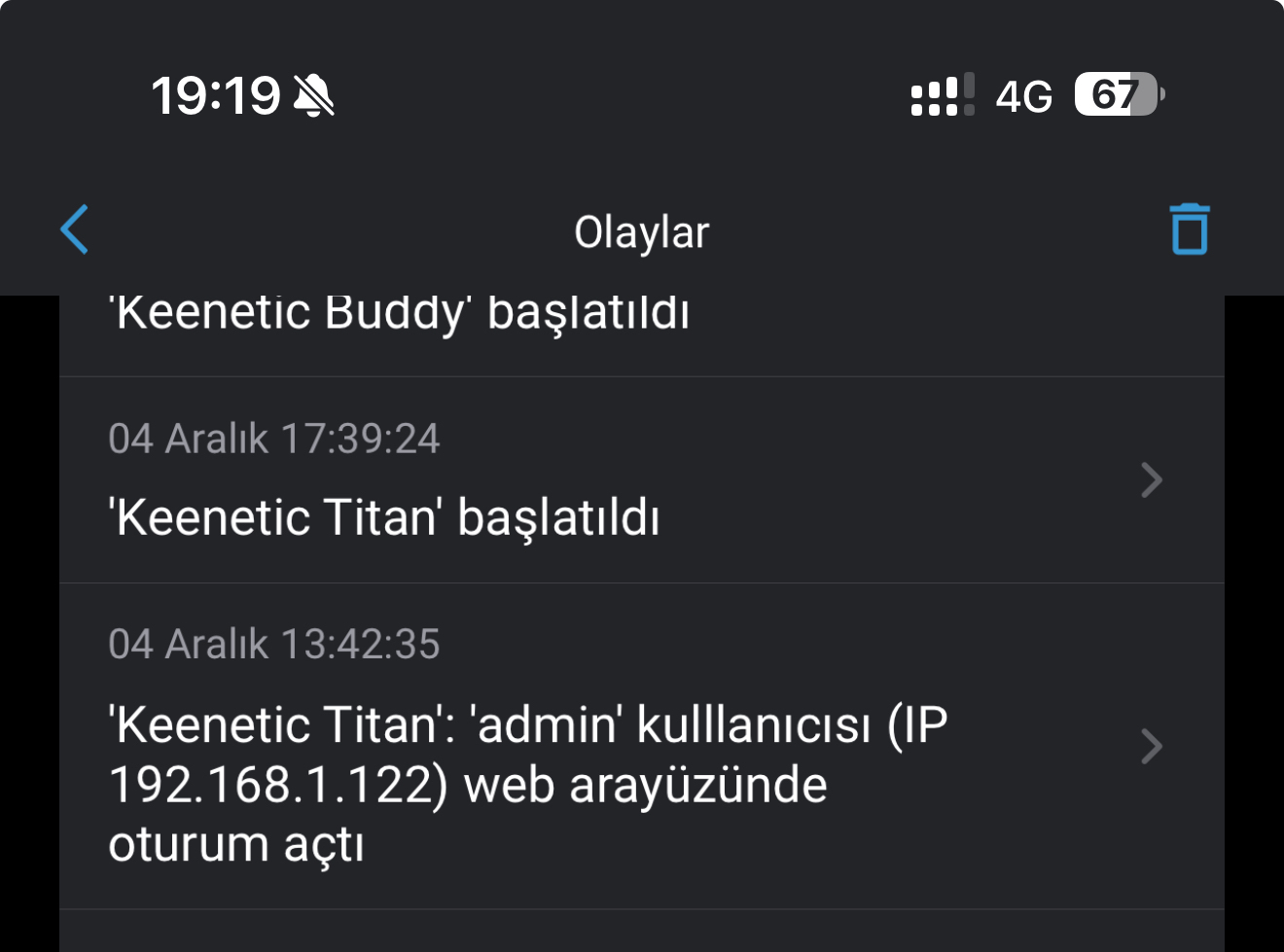Tap the word 'başlatıldı' in Buddy row
Screen dimensions: 1284x952
[588, 313]
